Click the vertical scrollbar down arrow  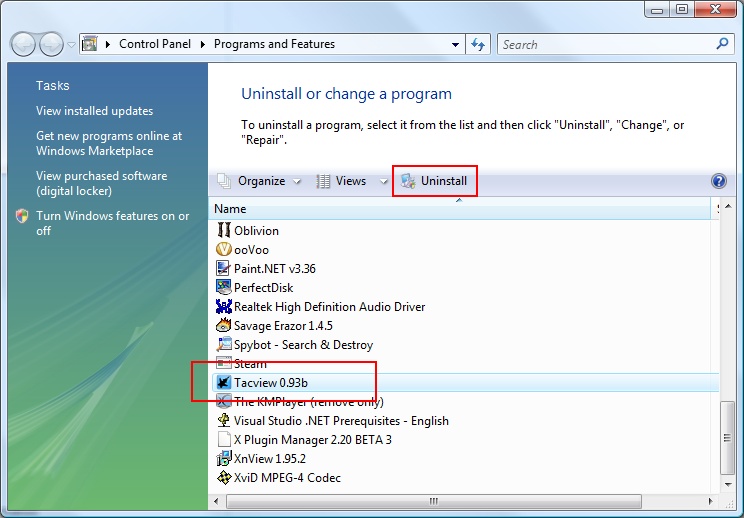728,484
